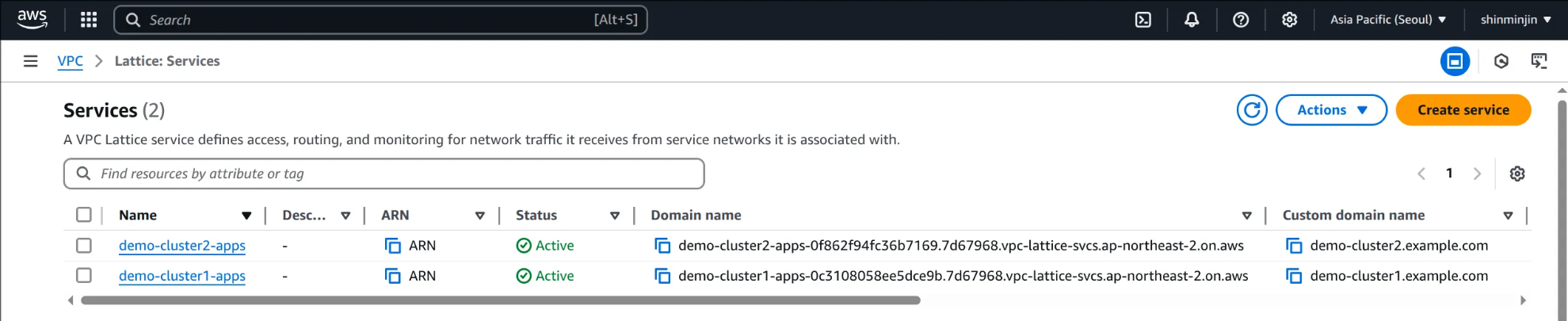This screenshot has width=1568, height=321.
Task: Open the top bar settings gear
Action: tap(1289, 20)
